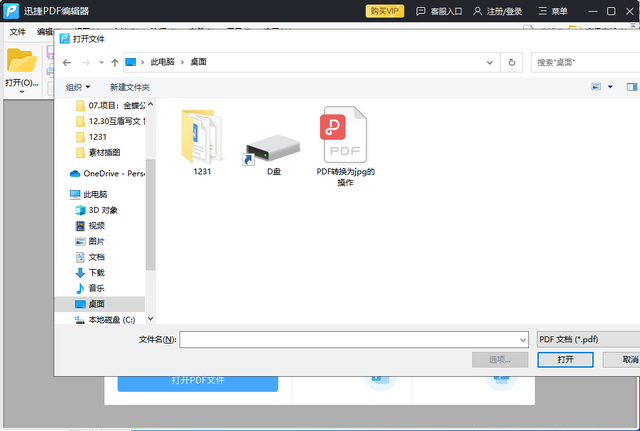
Task: Open view options dropdown arrow
Action: click(x=610, y=87)
